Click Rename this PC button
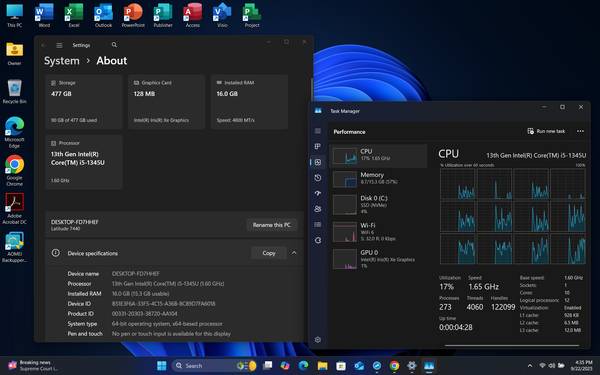This screenshot has height=375, width=600. [x=272, y=225]
